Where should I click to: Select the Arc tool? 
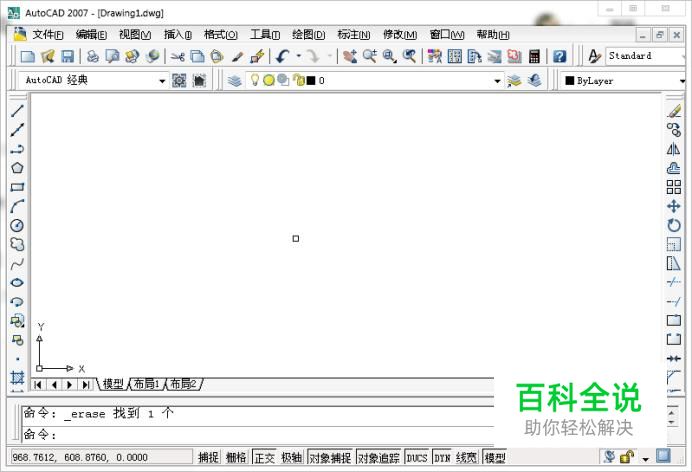(x=17, y=206)
